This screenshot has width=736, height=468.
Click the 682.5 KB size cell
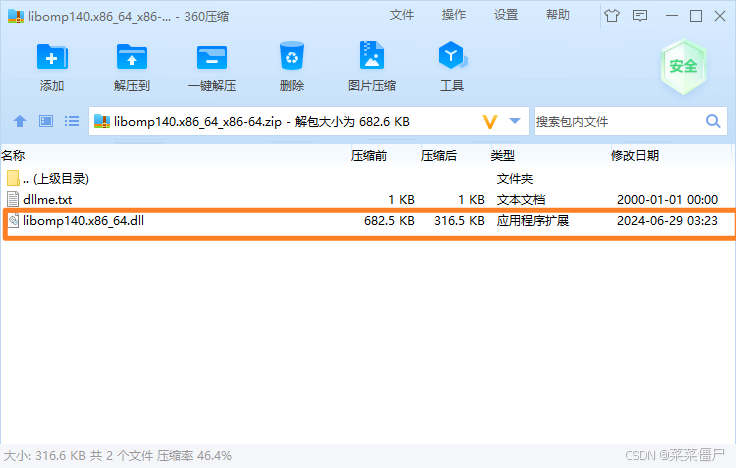pyautogui.click(x=389, y=221)
